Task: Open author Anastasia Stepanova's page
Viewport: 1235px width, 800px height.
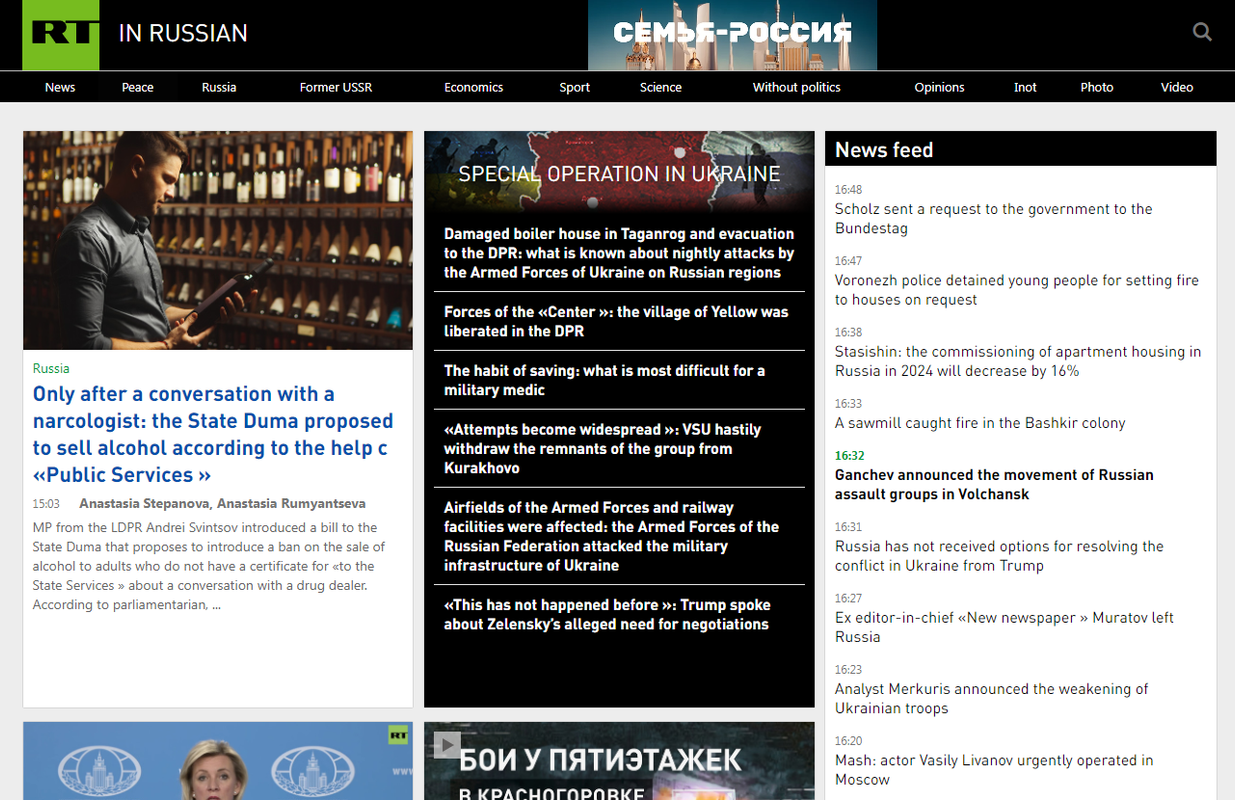Action: 144,503
